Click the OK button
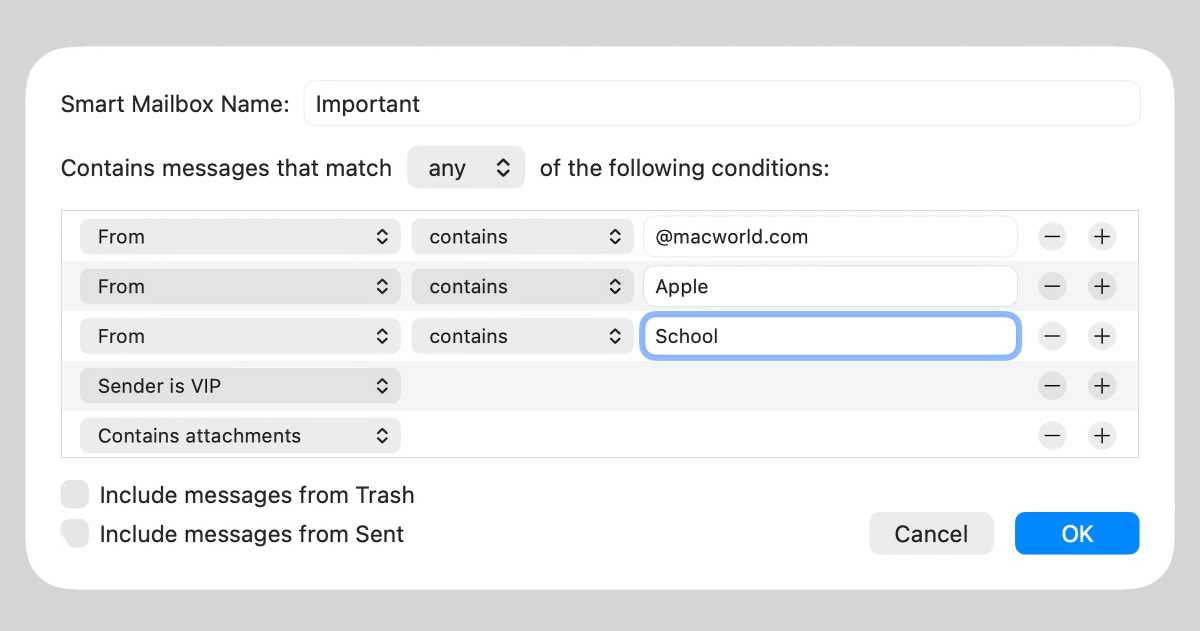 1077,533
